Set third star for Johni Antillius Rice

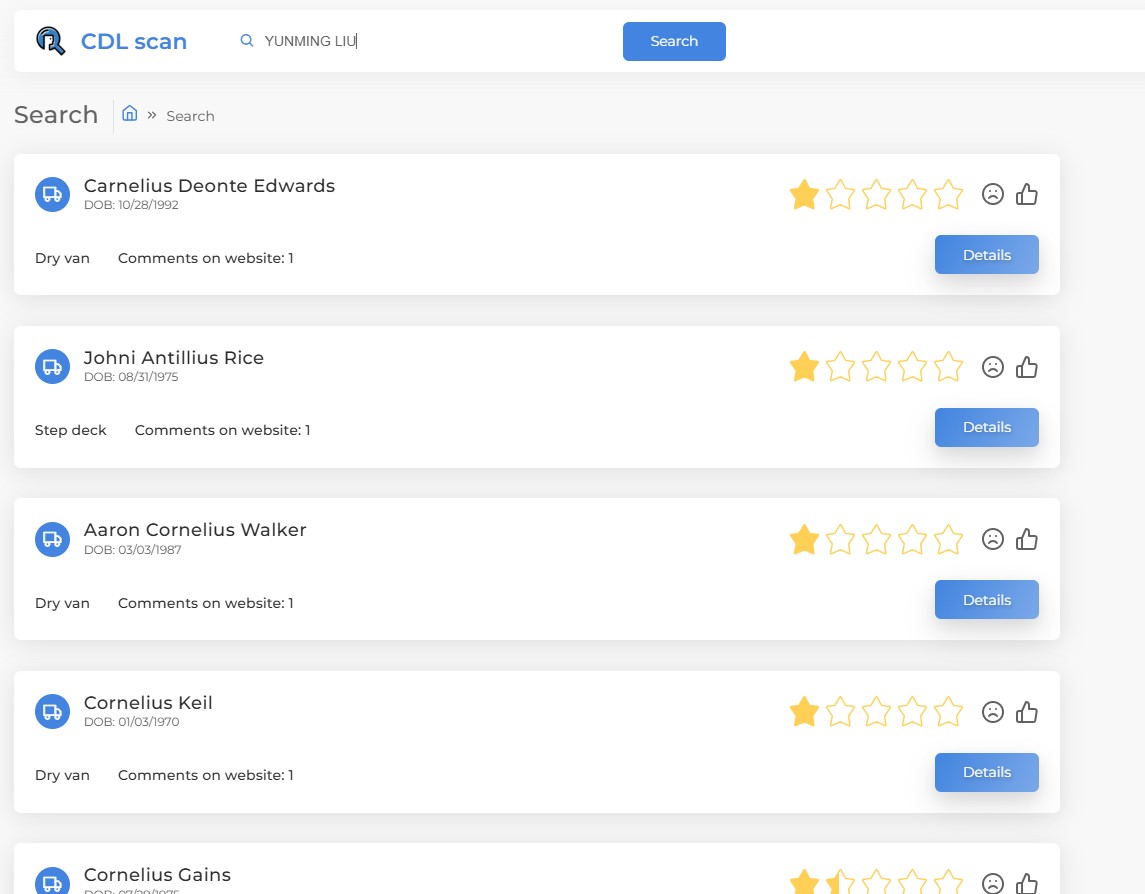click(876, 367)
